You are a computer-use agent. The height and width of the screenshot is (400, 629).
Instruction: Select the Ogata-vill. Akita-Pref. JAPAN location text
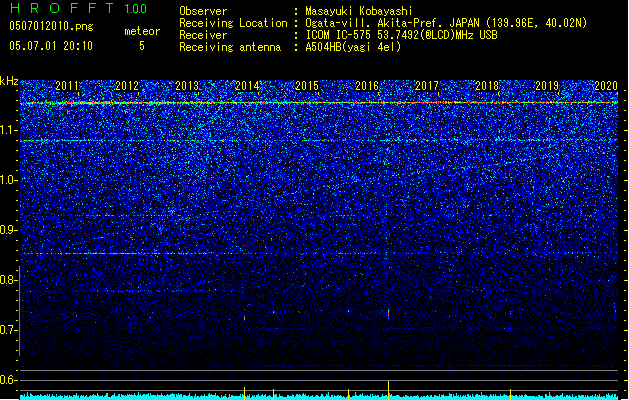[x=446, y=23]
